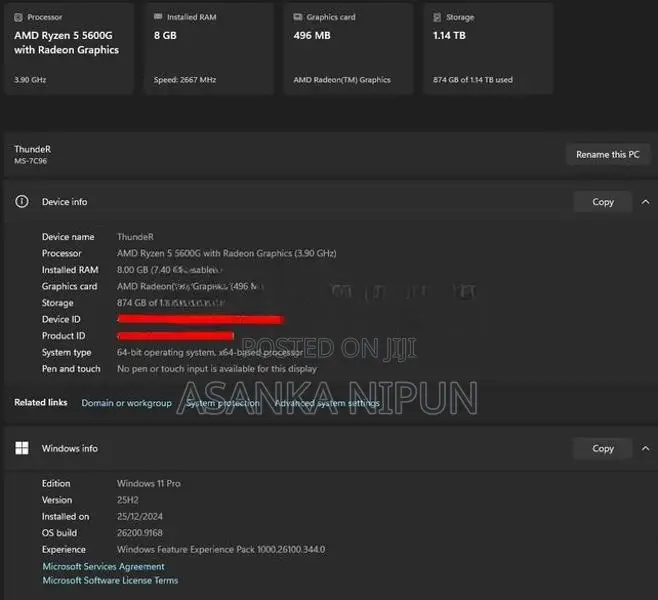This screenshot has width=658, height=600.
Task: Collapse the Windows info section chevron
Action: point(645,449)
